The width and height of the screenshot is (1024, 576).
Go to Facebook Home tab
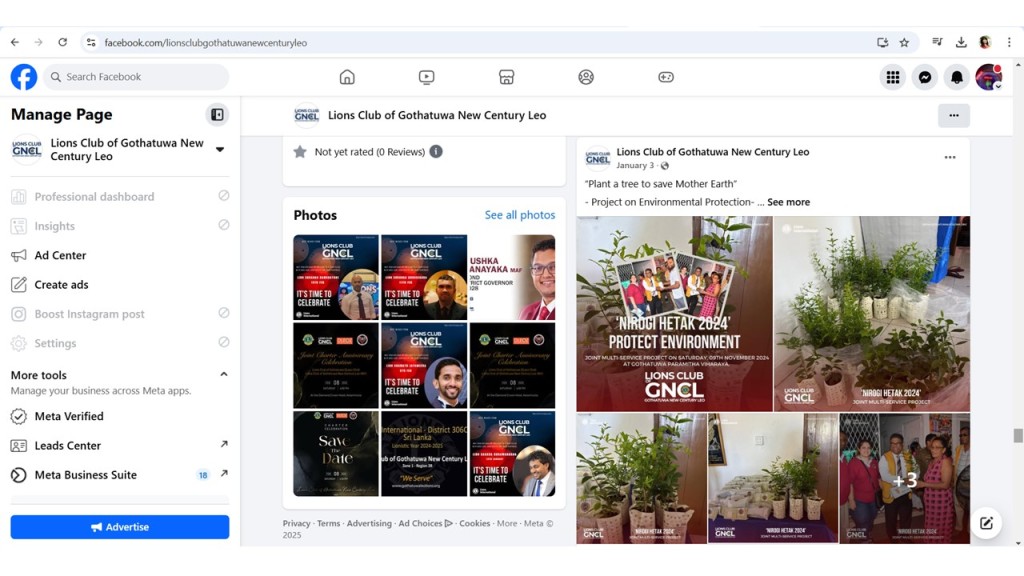(347, 77)
